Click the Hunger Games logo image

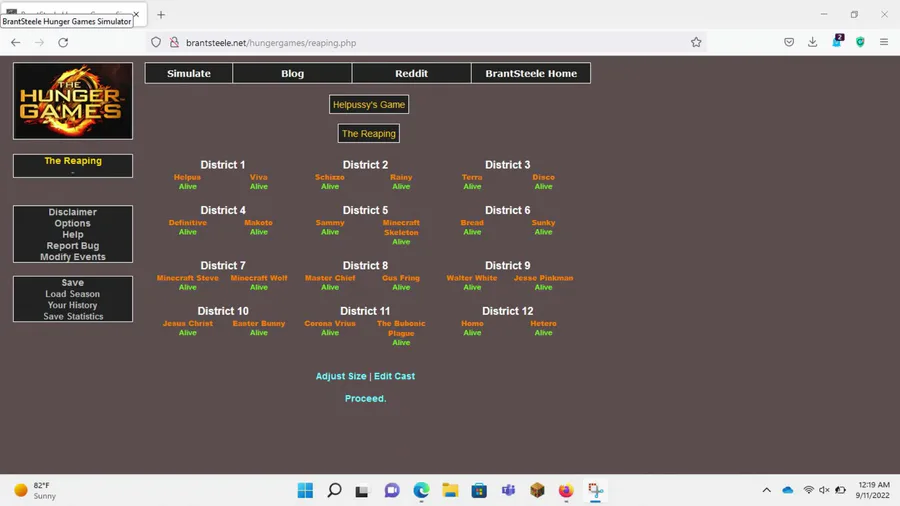[x=73, y=101]
